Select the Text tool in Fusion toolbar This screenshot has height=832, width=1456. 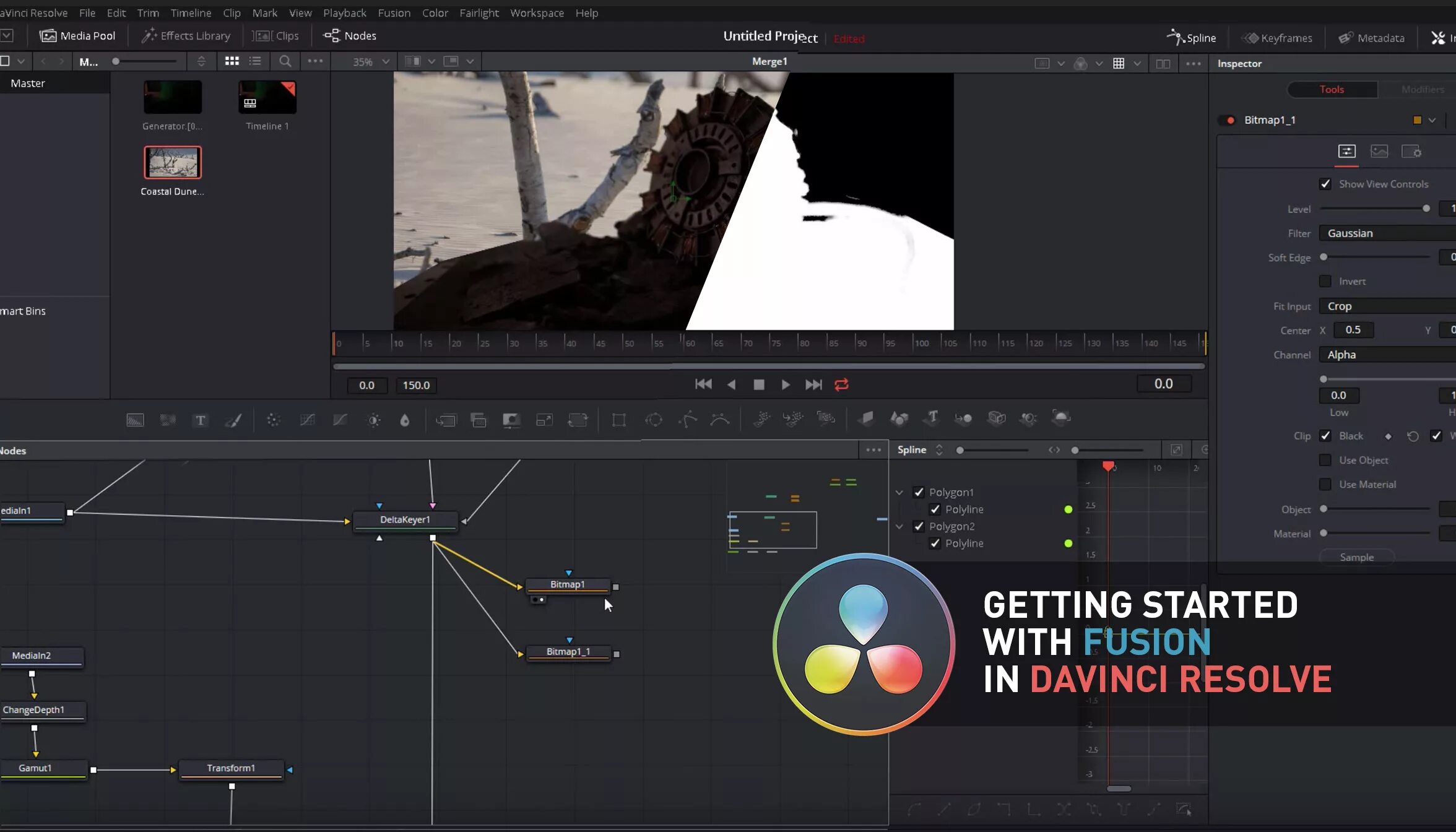201,420
